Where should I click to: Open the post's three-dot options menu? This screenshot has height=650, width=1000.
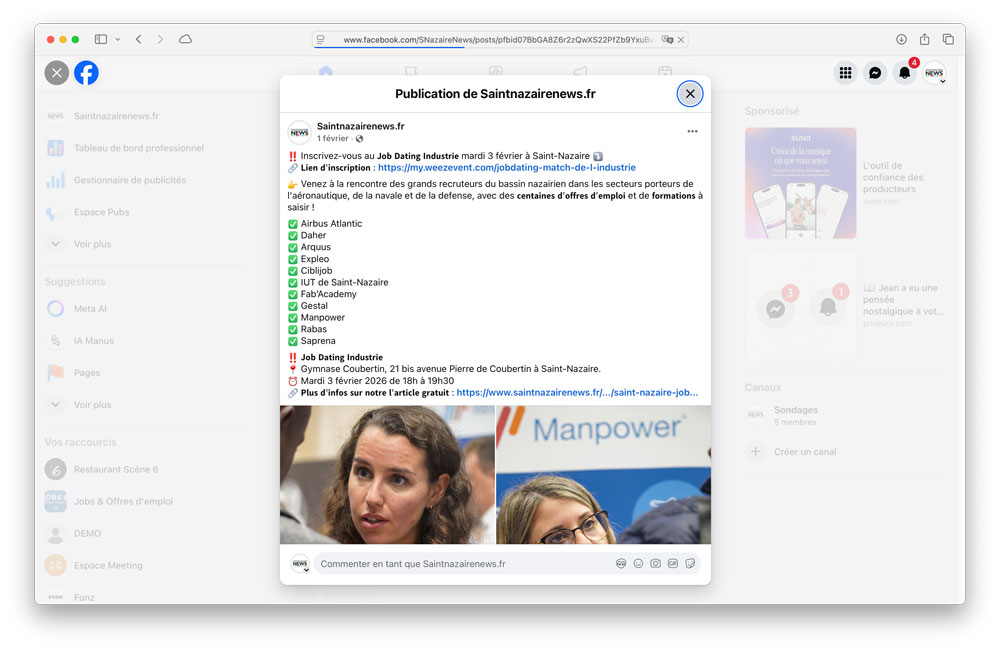692,131
